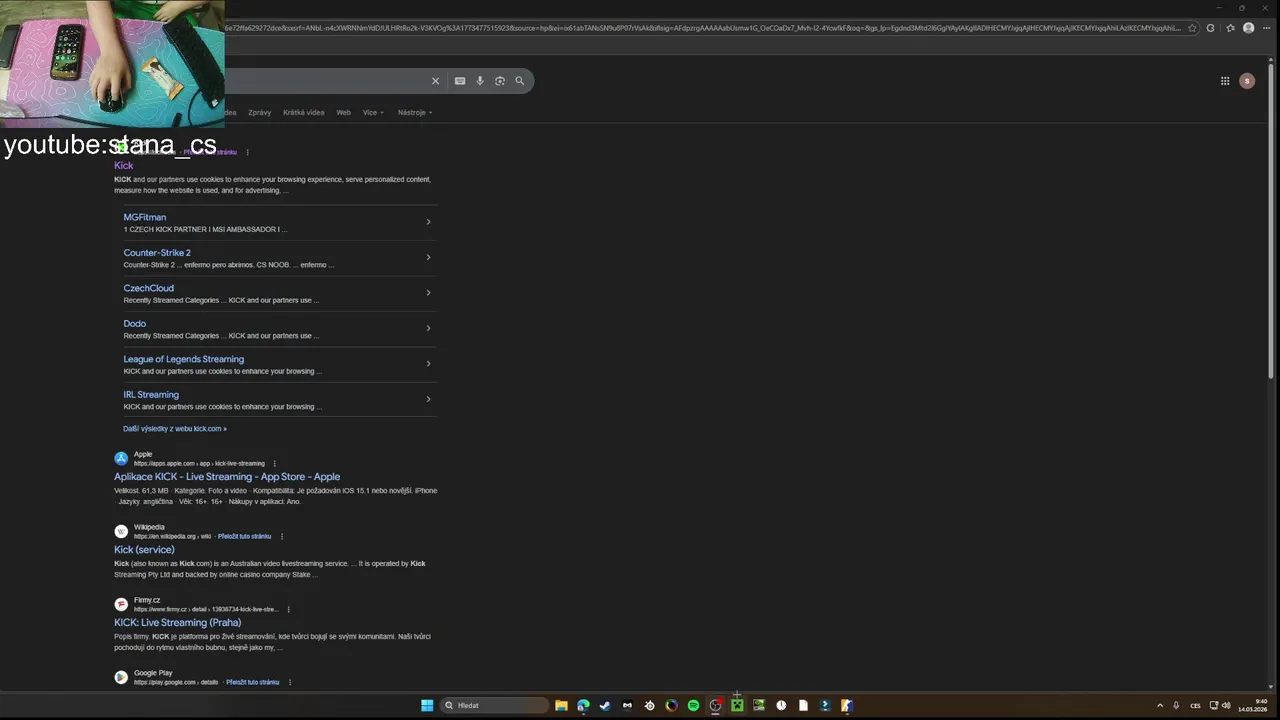Open Aplikace KICK App Store result

pyautogui.click(x=227, y=477)
